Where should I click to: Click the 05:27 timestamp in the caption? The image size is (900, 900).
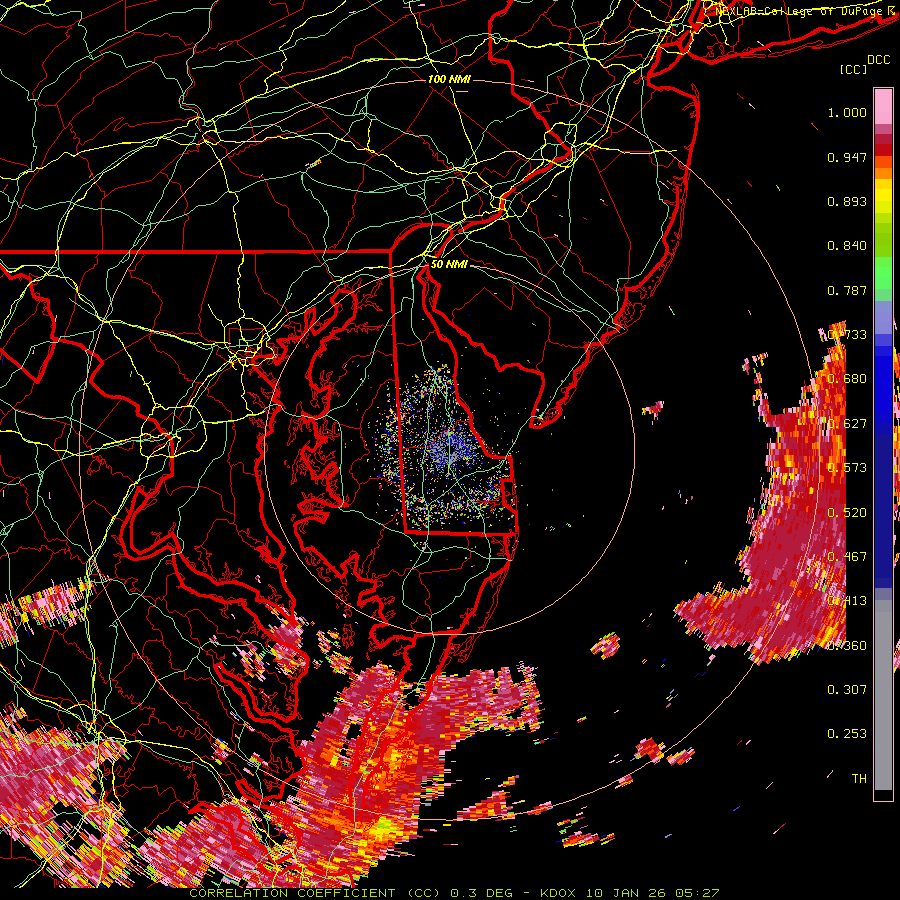tap(696, 893)
